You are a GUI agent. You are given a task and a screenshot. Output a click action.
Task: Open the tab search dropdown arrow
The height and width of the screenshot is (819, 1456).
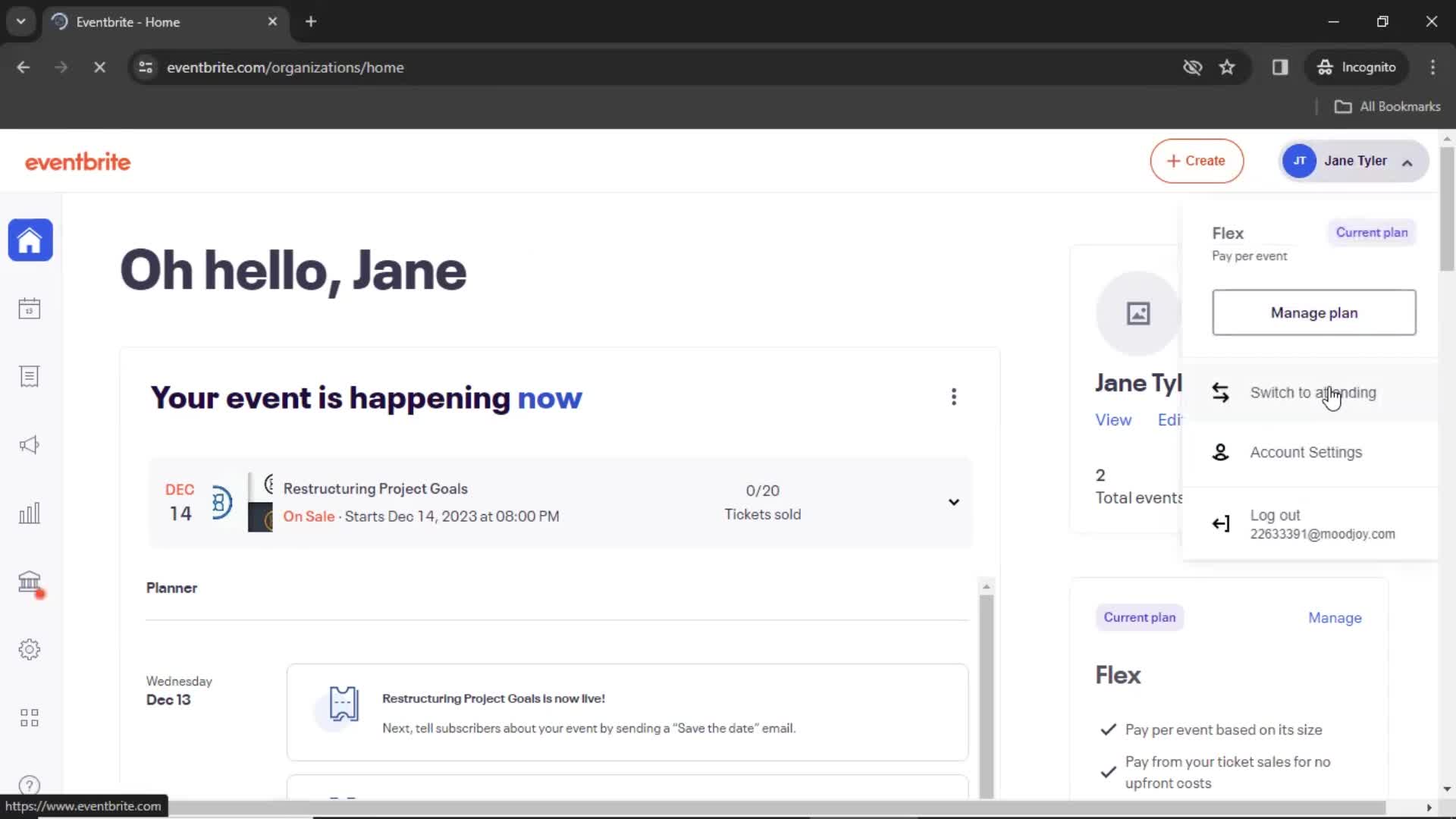tap(21, 21)
